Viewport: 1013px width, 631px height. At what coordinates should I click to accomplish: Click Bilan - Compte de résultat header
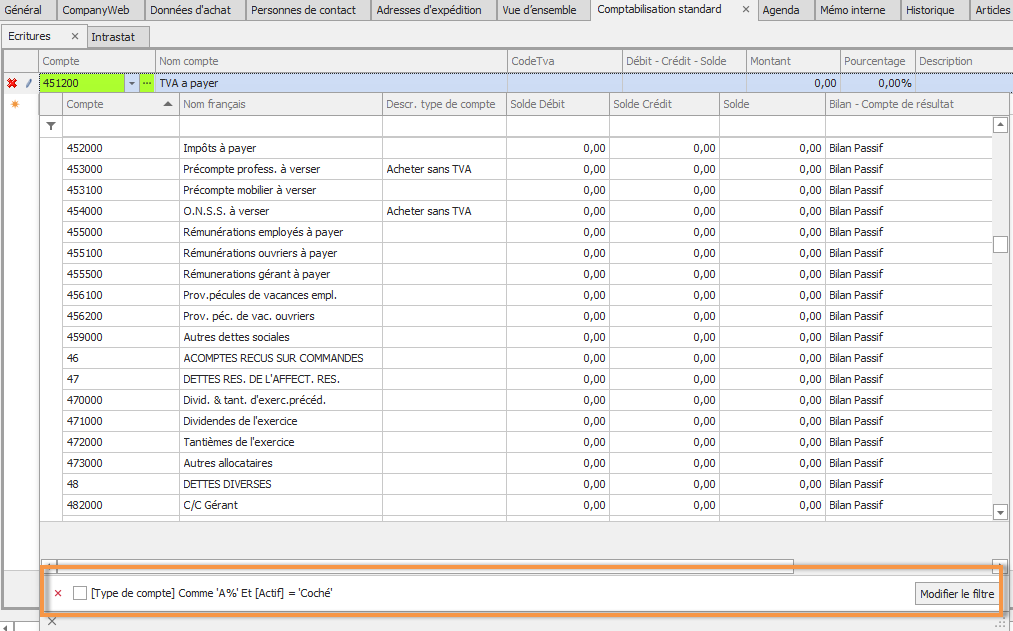(x=917, y=104)
